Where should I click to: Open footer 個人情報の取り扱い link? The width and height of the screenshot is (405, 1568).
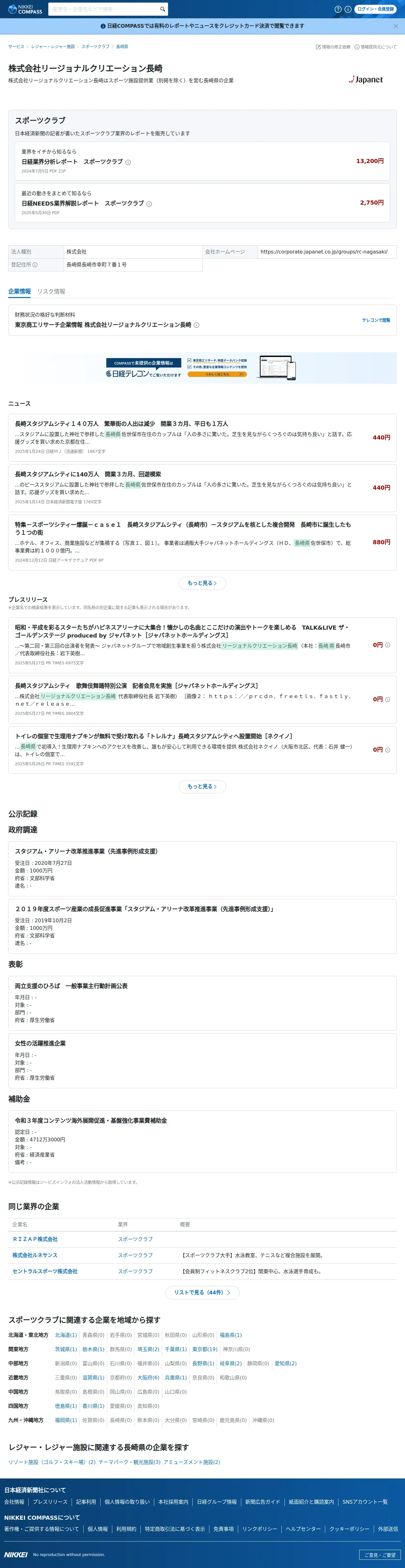(x=127, y=1502)
